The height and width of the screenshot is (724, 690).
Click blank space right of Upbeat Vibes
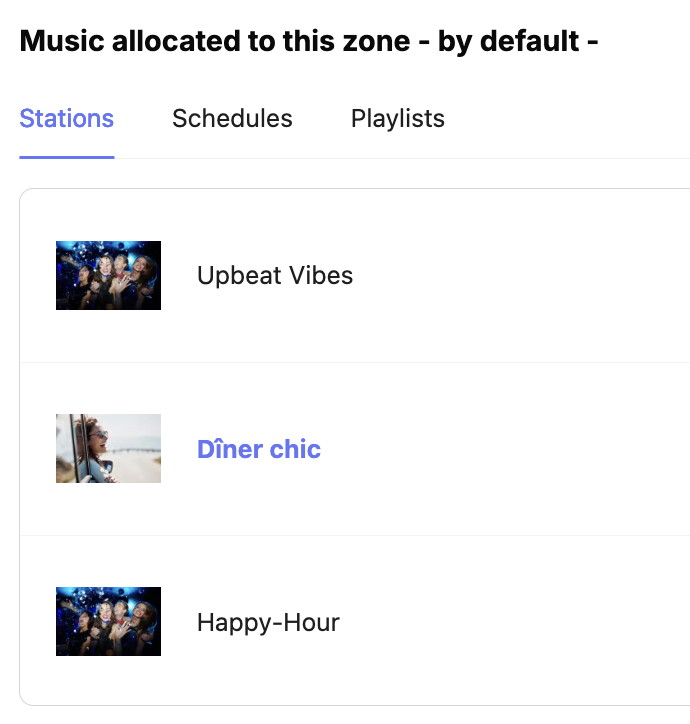pyautogui.click(x=520, y=275)
